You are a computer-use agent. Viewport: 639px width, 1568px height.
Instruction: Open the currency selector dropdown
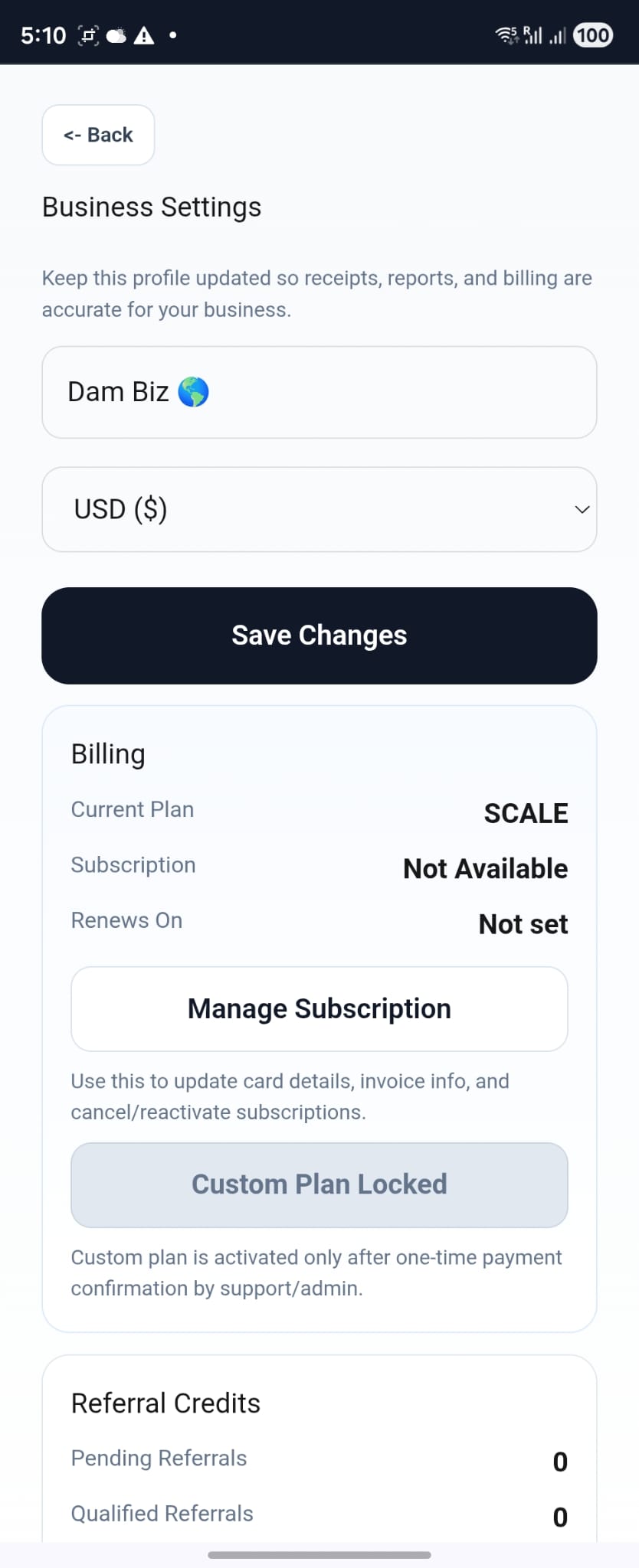pyautogui.click(x=319, y=508)
